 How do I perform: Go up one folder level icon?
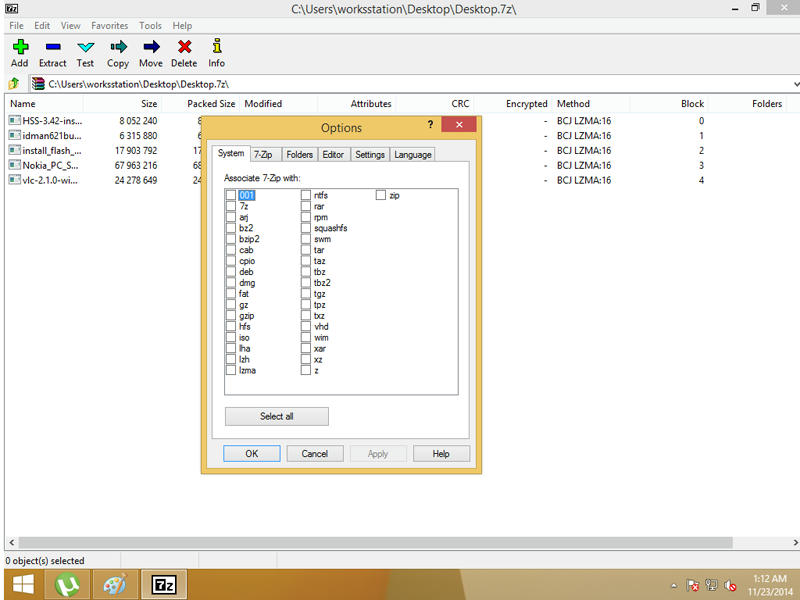pos(14,84)
